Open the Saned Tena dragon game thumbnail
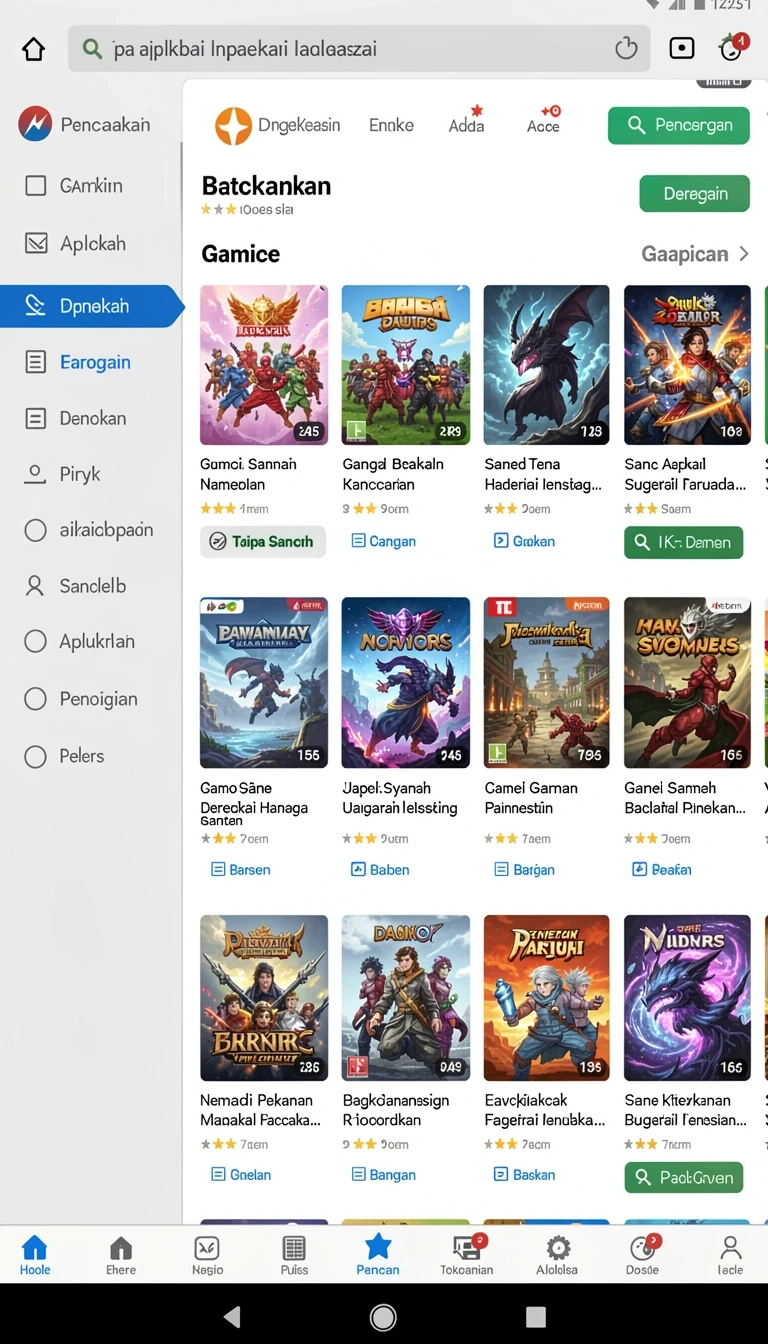The width and height of the screenshot is (768, 1344). [x=547, y=365]
